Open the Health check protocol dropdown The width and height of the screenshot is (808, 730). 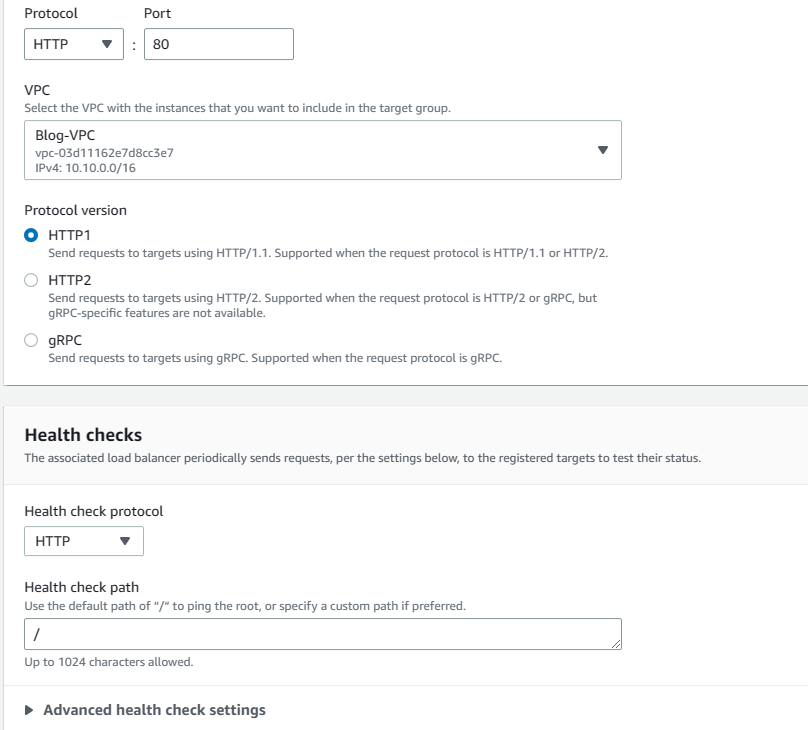coord(83,541)
